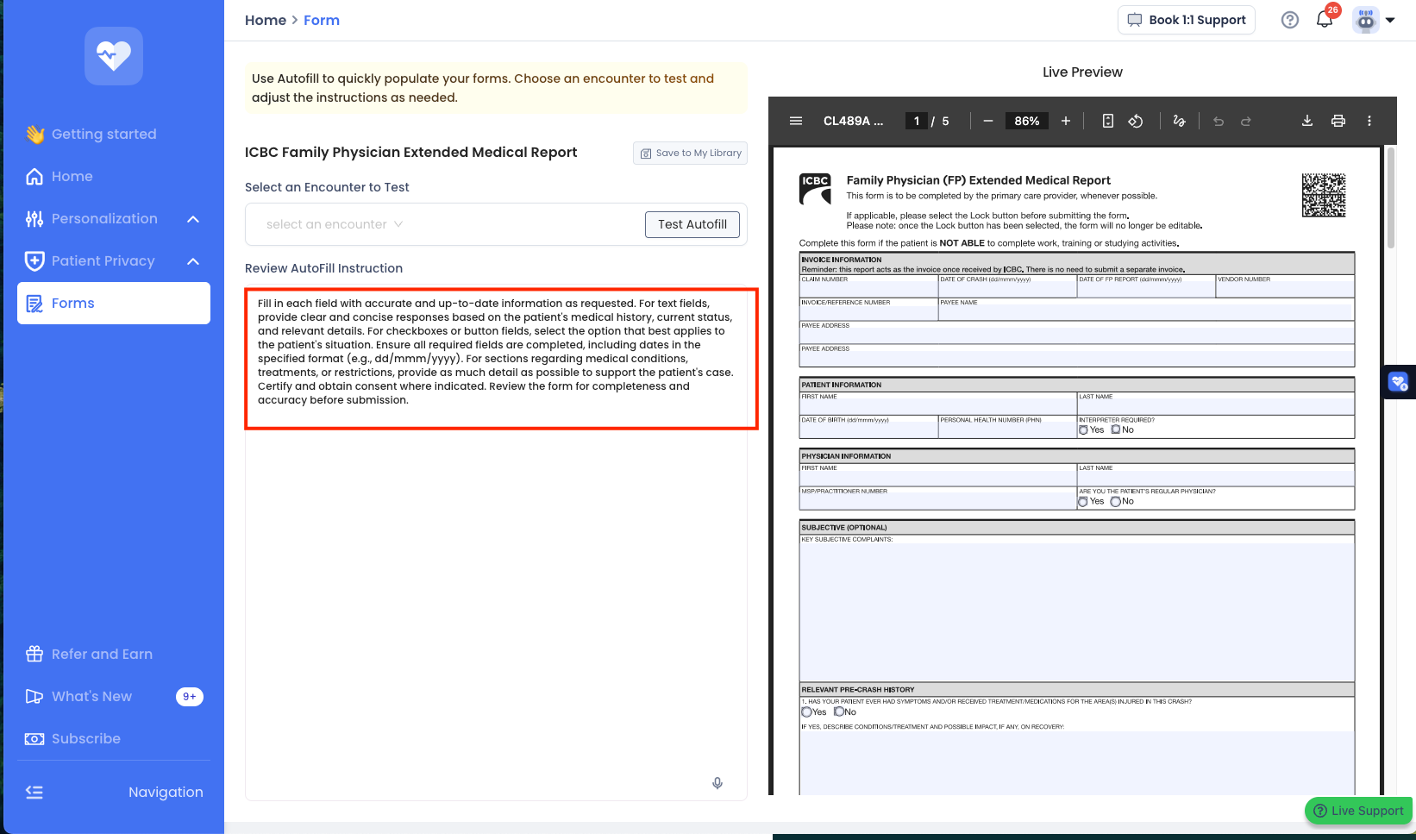1416x840 pixels.
Task: Open the help question-mark icon
Action: (1290, 20)
